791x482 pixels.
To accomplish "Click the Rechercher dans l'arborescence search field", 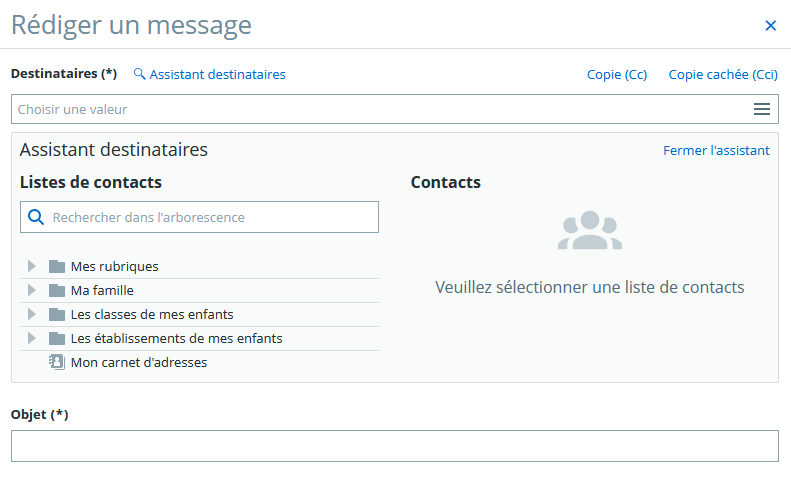I will click(199, 217).
